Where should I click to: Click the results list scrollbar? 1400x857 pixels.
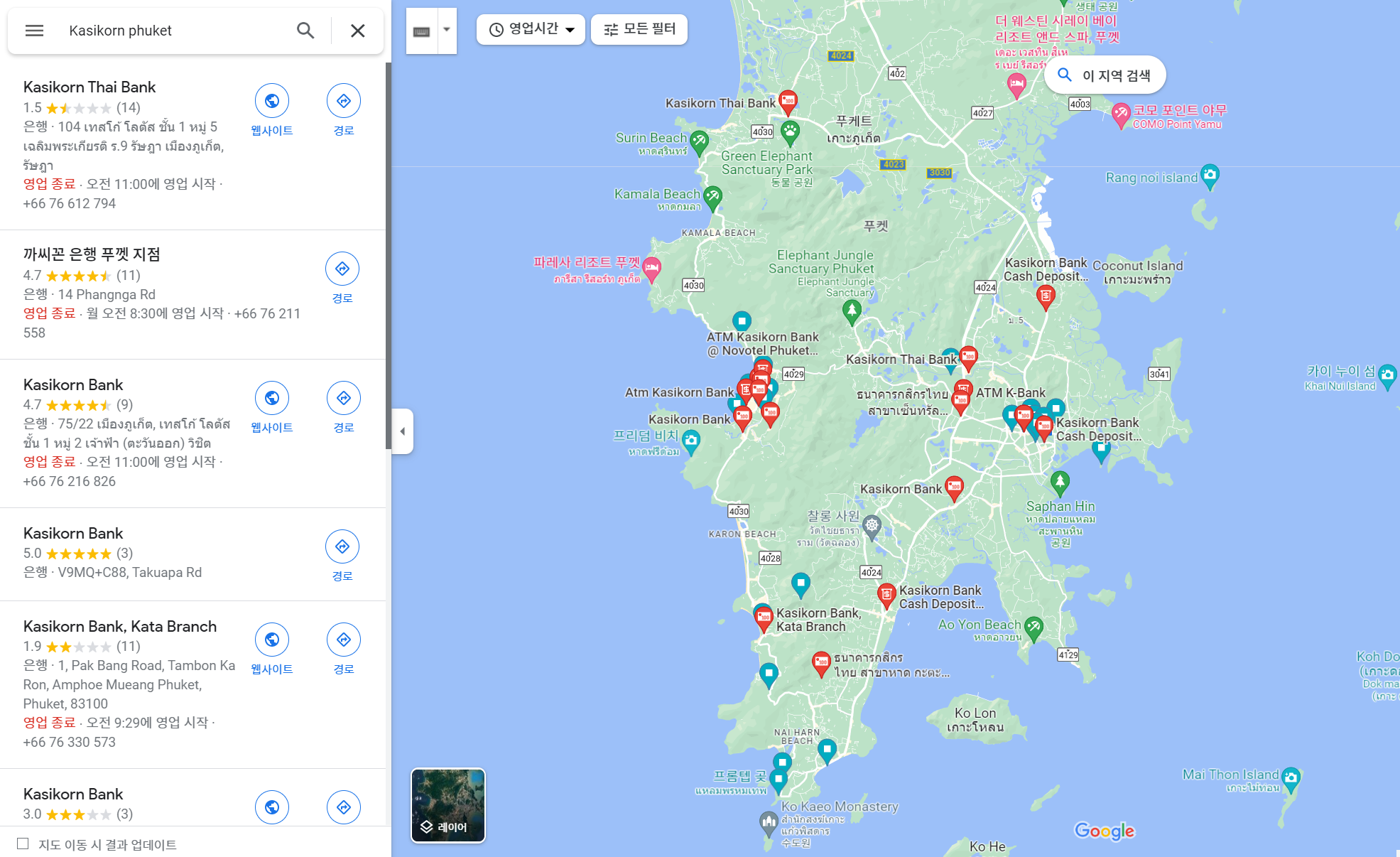coord(388,256)
